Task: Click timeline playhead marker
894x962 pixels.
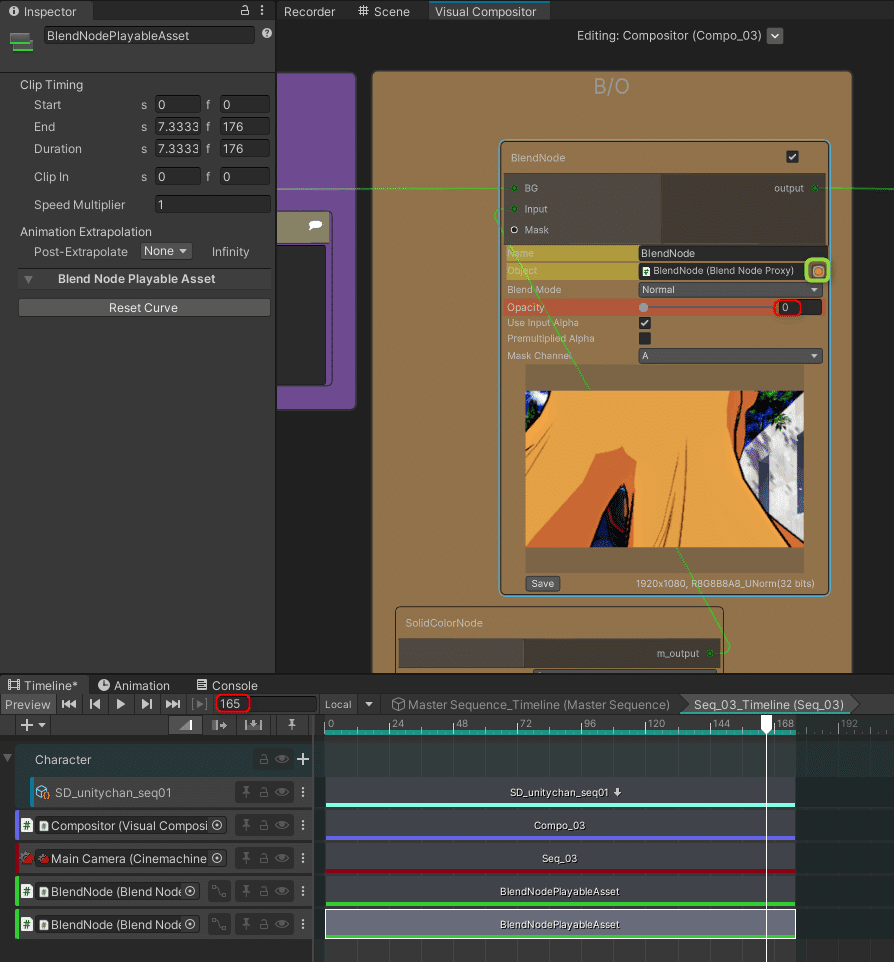Action: [766, 724]
